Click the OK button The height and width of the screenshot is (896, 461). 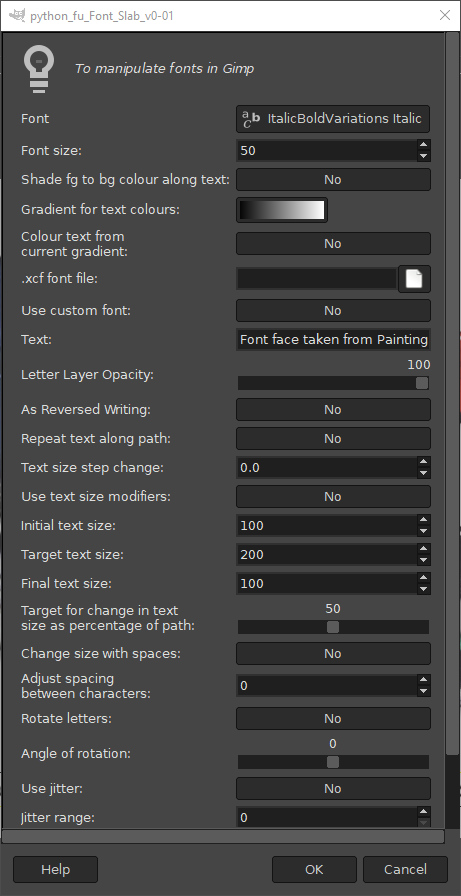pyautogui.click(x=314, y=869)
